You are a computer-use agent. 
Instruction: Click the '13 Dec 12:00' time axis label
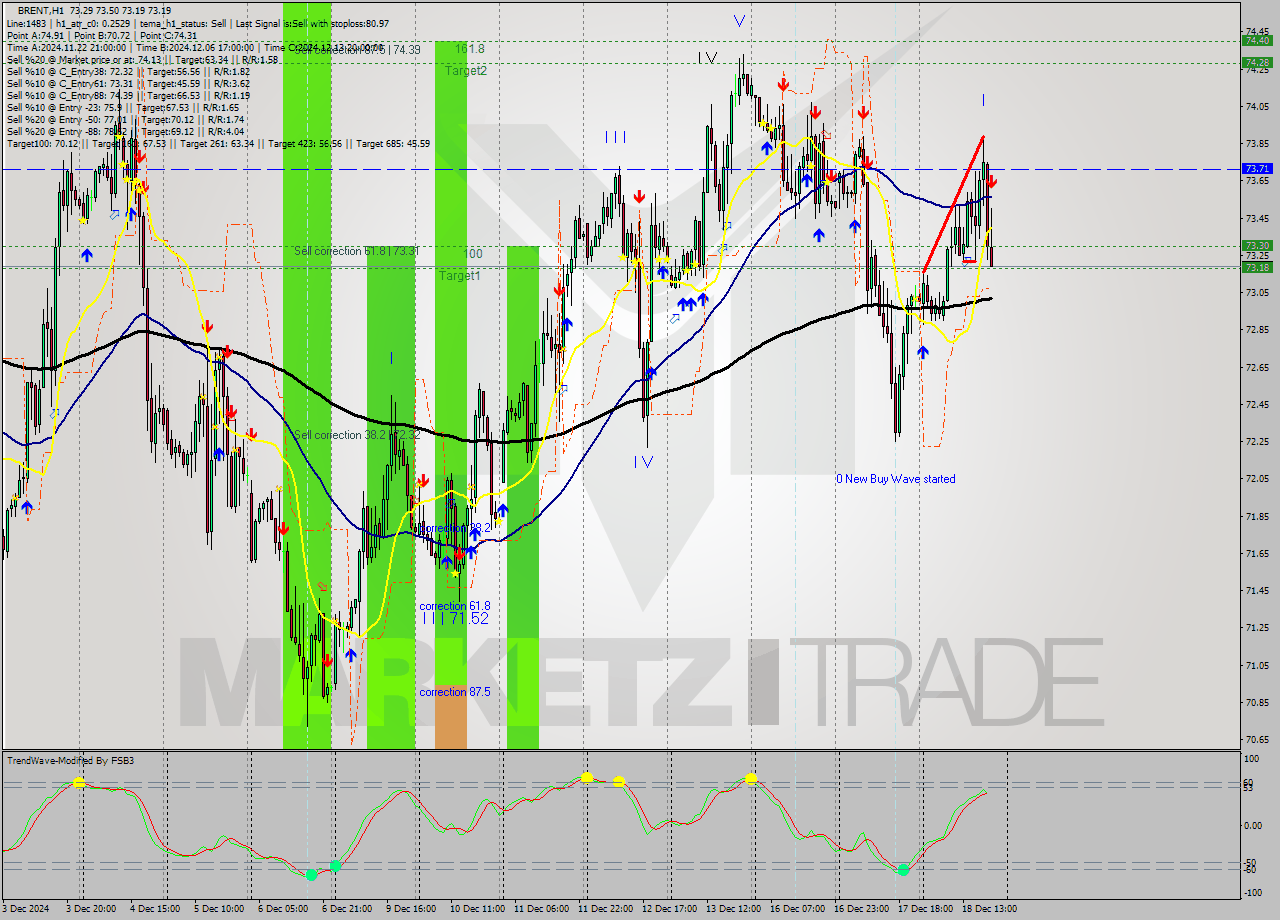(x=733, y=909)
